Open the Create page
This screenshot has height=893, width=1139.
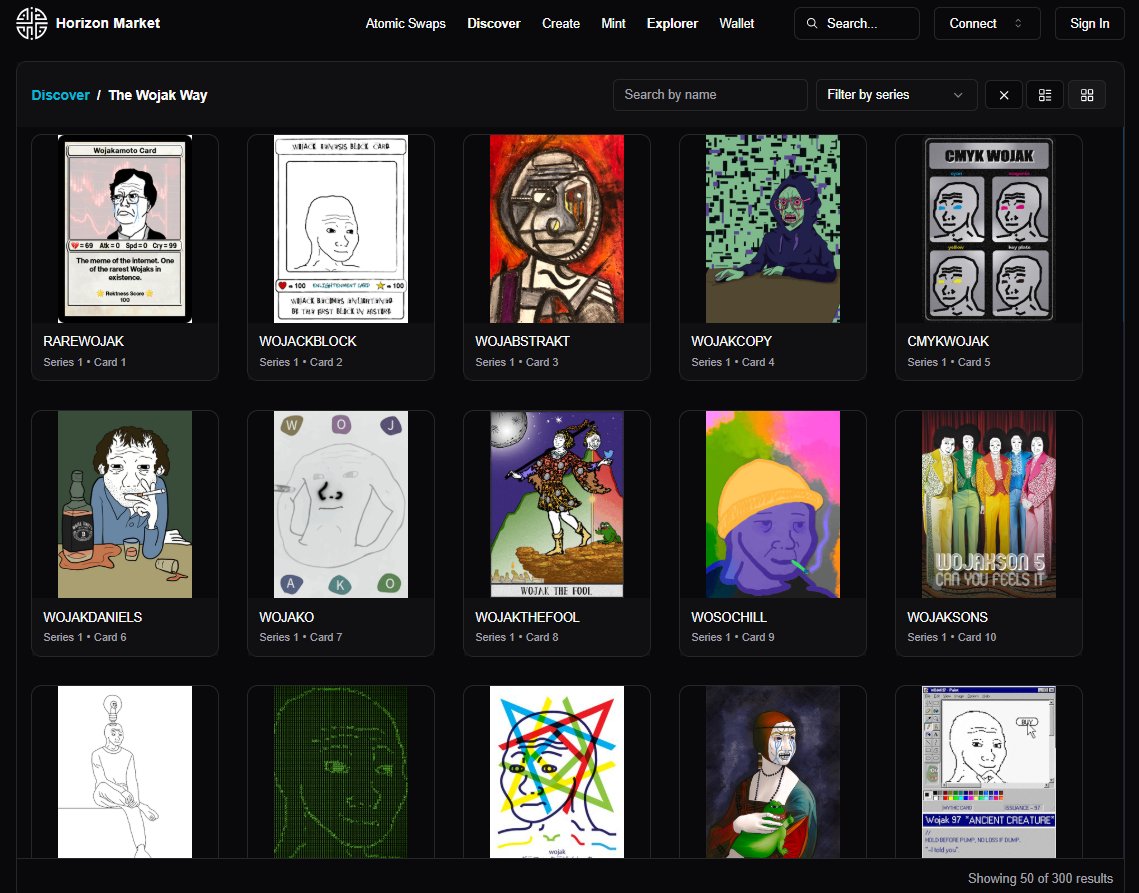click(561, 23)
